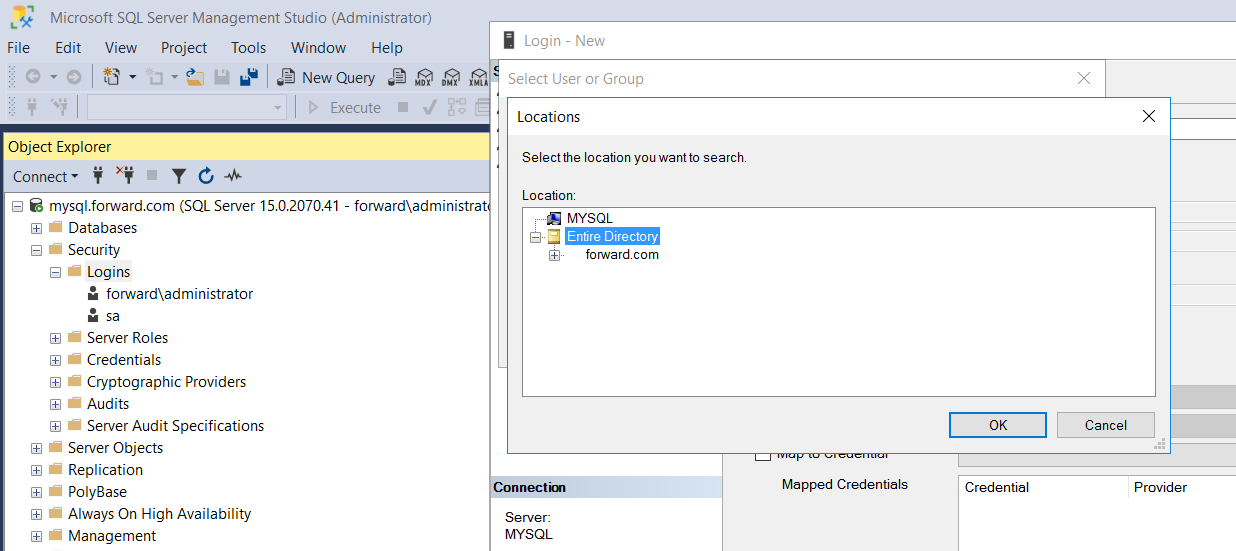
Task: Click the Save All icon in toolbar
Action: point(250,77)
